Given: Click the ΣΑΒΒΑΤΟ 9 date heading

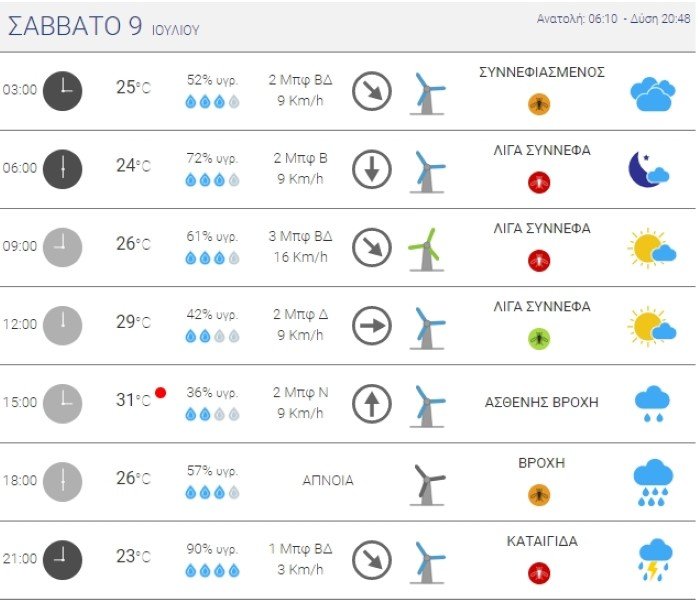Looking at the screenshot, I should [x=75, y=26].
